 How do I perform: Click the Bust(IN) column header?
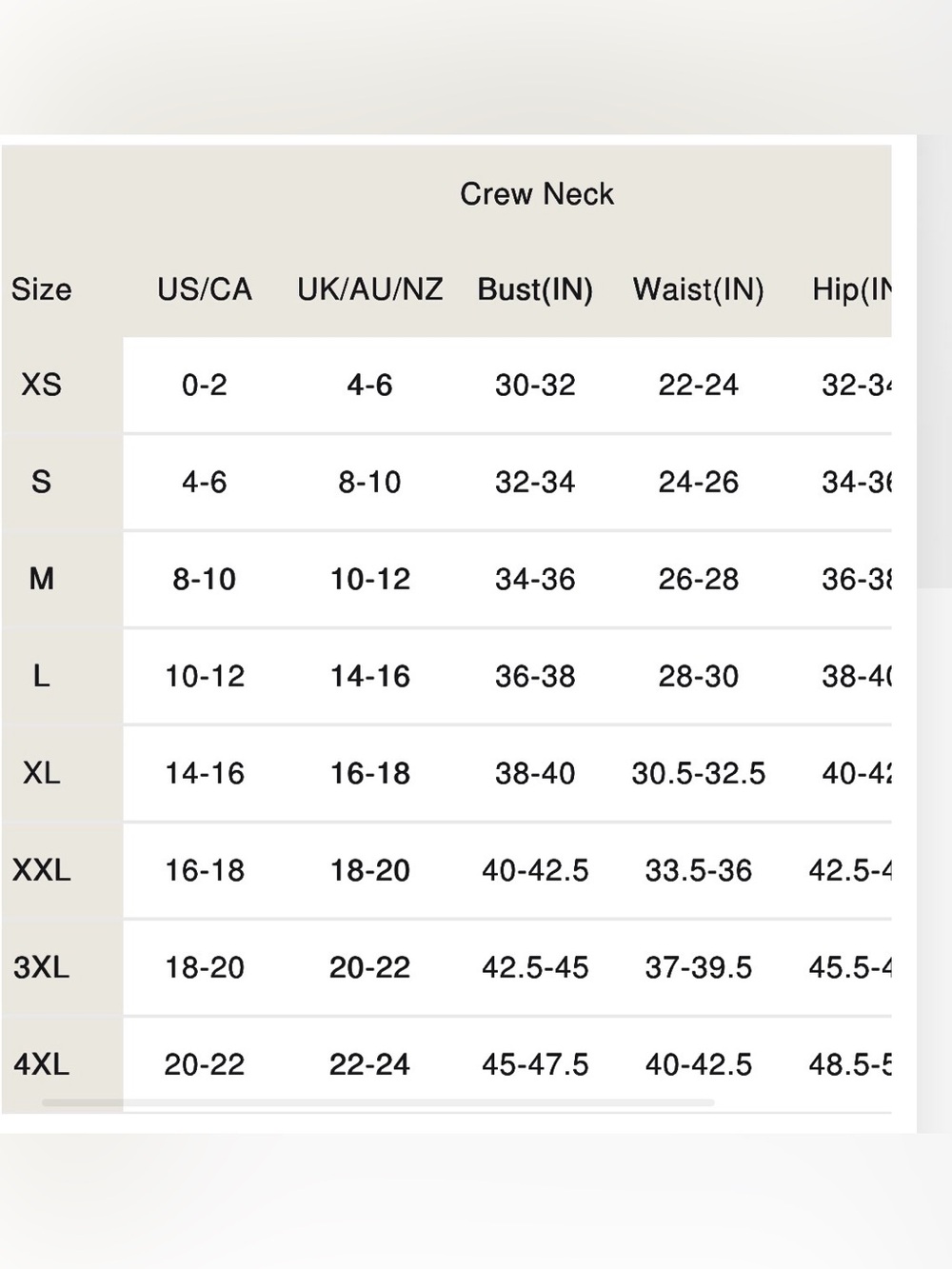[x=535, y=289]
